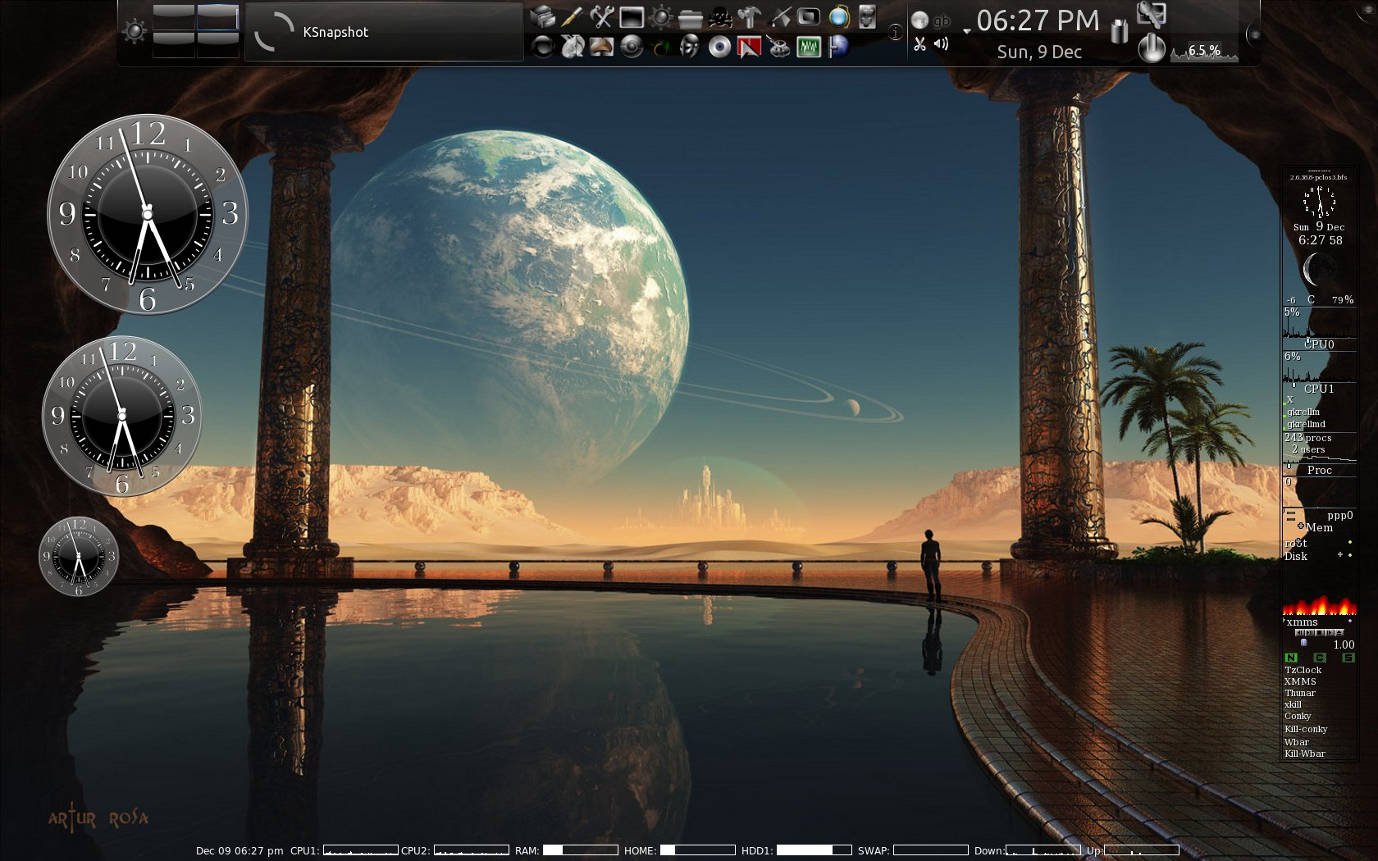The width and height of the screenshot is (1378, 861).
Task: Open the pencil text editor launcher
Action: [572, 17]
